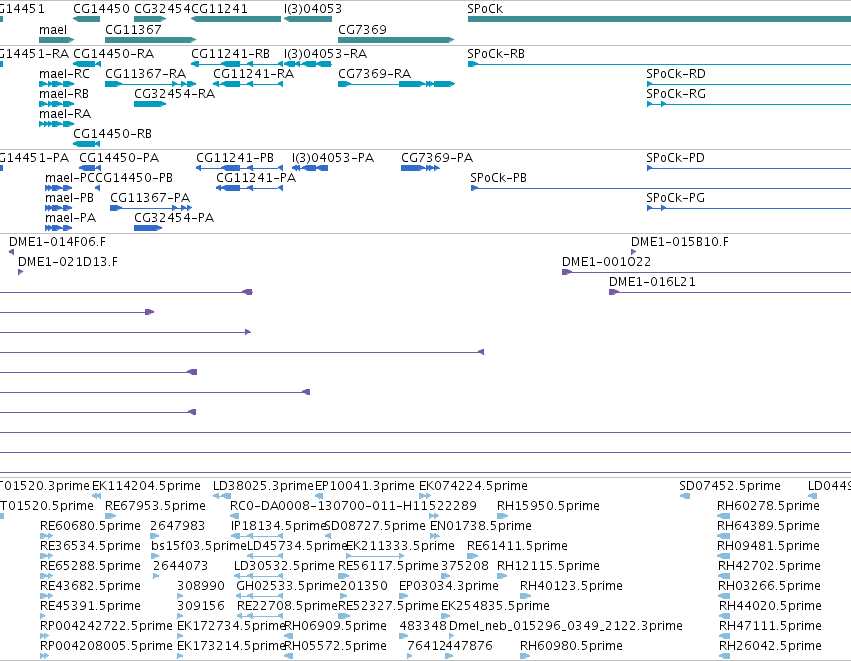Select the l(3)04053 gene label

[x=313, y=9]
